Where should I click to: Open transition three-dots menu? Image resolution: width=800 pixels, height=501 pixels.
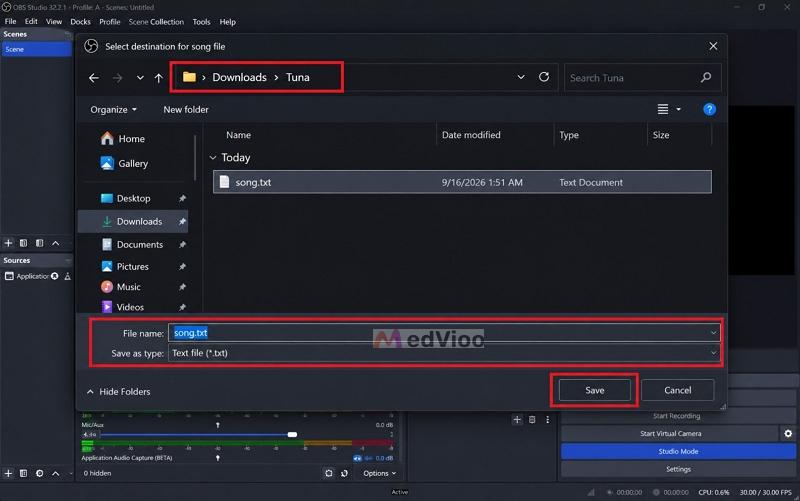pos(547,419)
